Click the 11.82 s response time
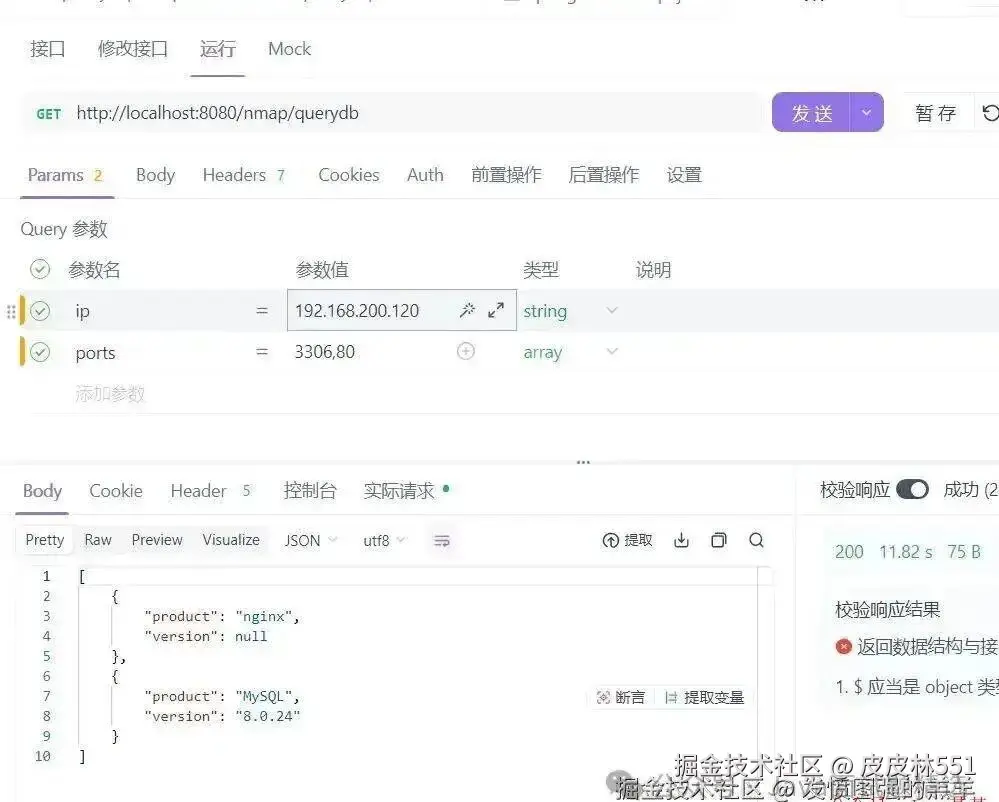 click(x=906, y=552)
